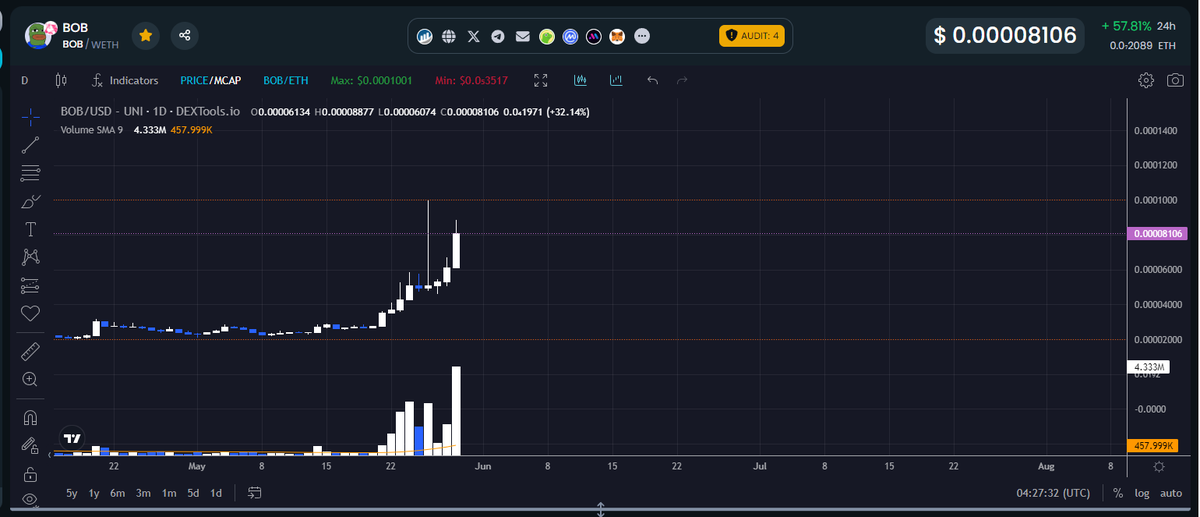
Task: Open the 04:27:32 (UTC) timezone menu
Action: click(x=1053, y=493)
